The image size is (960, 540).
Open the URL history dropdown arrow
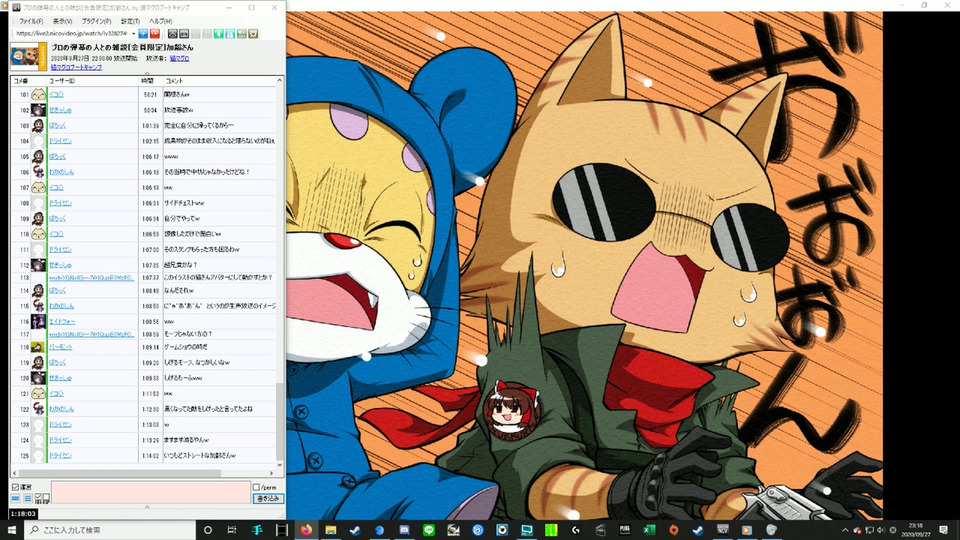[133, 34]
